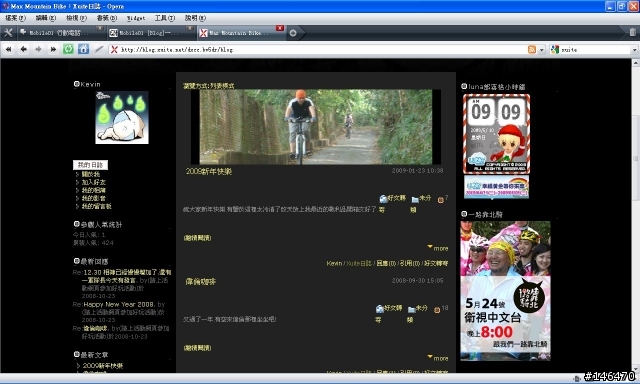Click the Google search engine icon
Screen dimensions: 640x384
coord(554,49)
